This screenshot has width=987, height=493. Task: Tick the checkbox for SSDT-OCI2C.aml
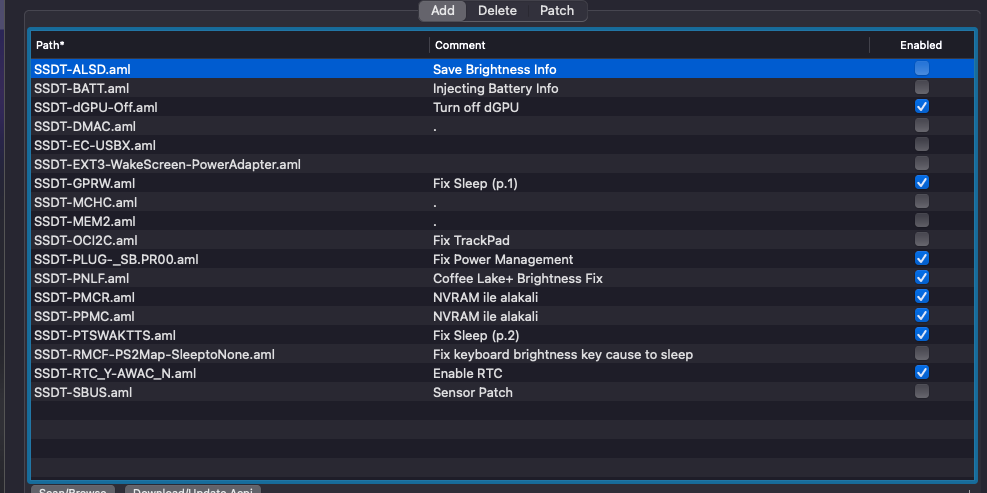point(921,240)
